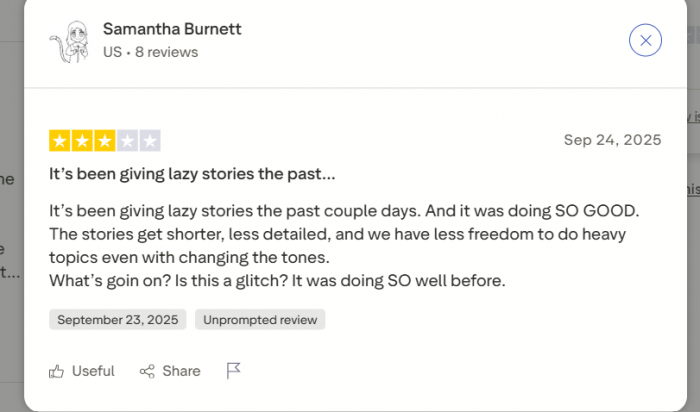This screenshot has height=412, width=700.
Task: Click the first yellow rating star
Action: tap(60, 141)
